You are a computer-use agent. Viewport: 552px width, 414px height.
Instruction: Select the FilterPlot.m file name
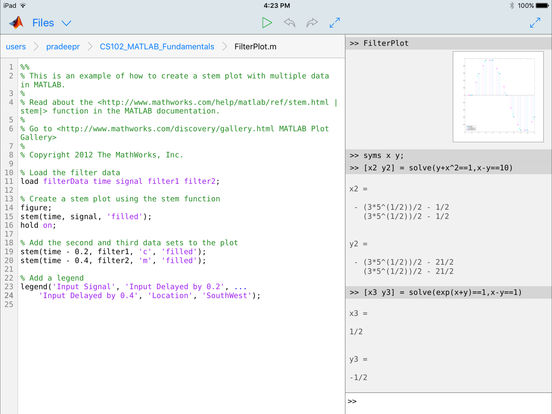point(255,46)
